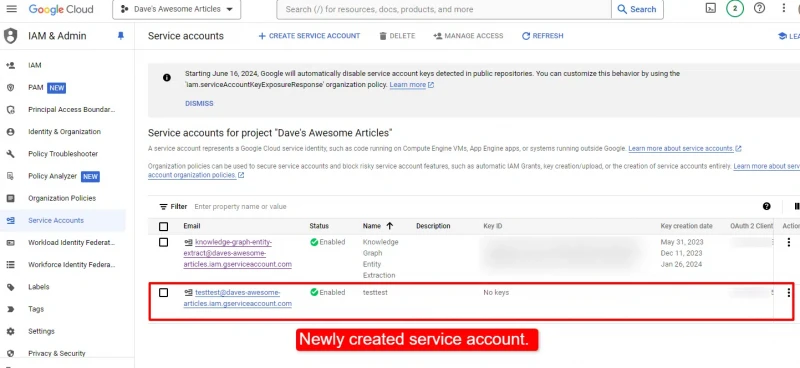Open the hamburger navigation menu
The height and width of the screenshot is (368, 800).
tap(11, 9)
